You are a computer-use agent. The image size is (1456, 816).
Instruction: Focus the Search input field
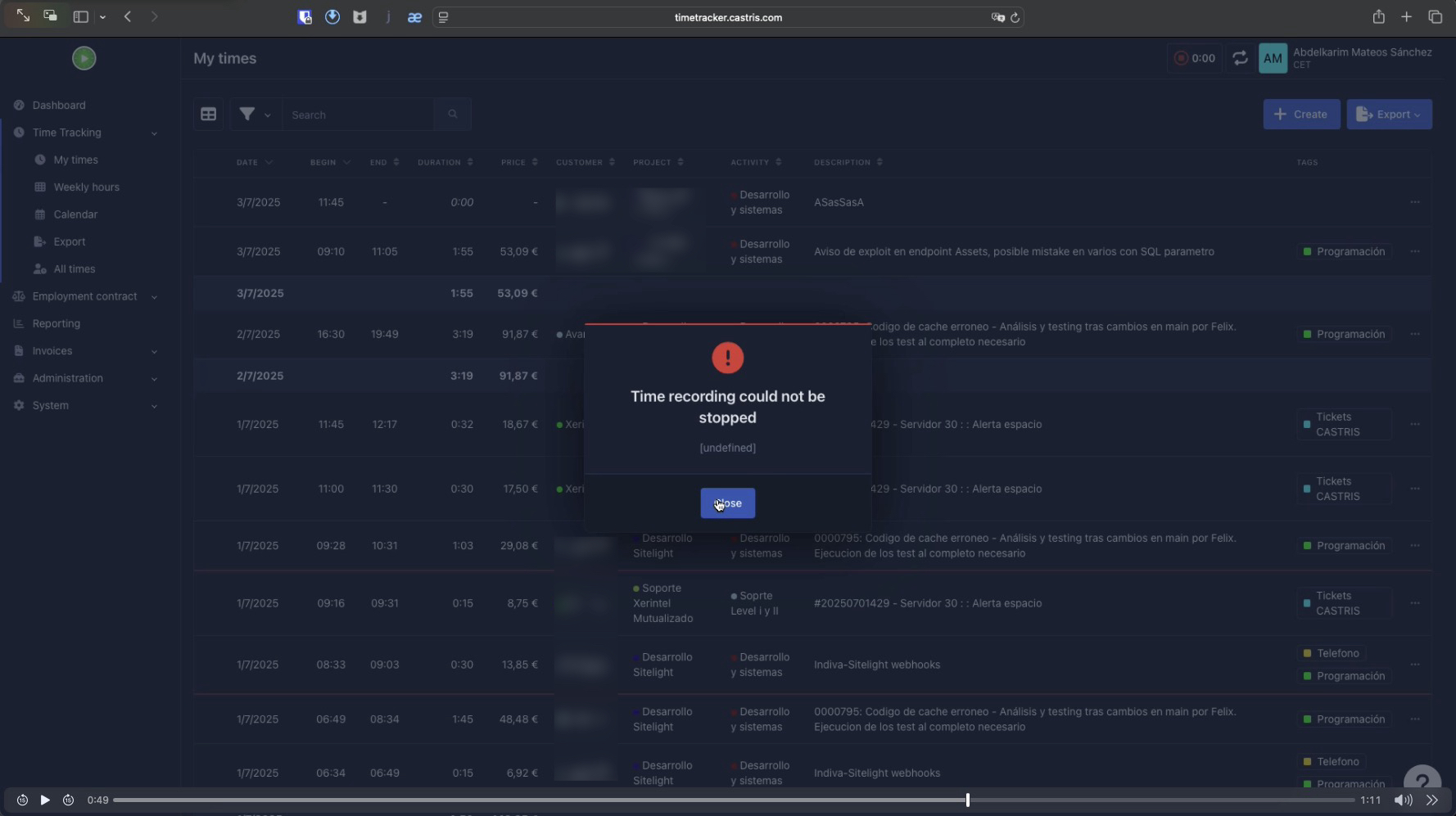pyautogui.click(x=358, y=115)
